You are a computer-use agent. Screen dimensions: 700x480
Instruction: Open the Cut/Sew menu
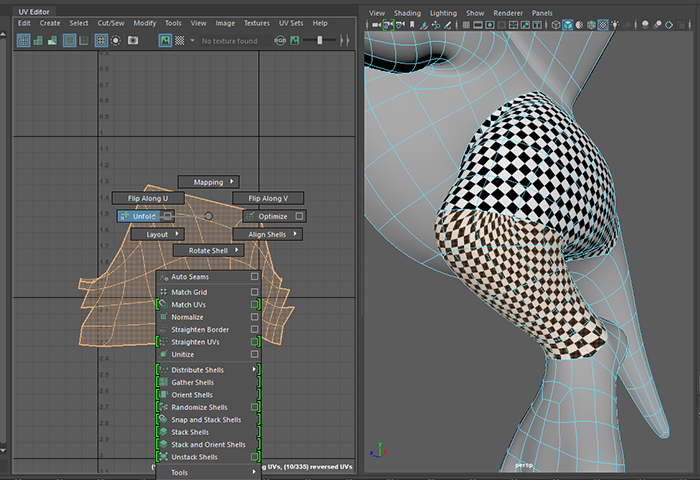[x=109, y=22]
